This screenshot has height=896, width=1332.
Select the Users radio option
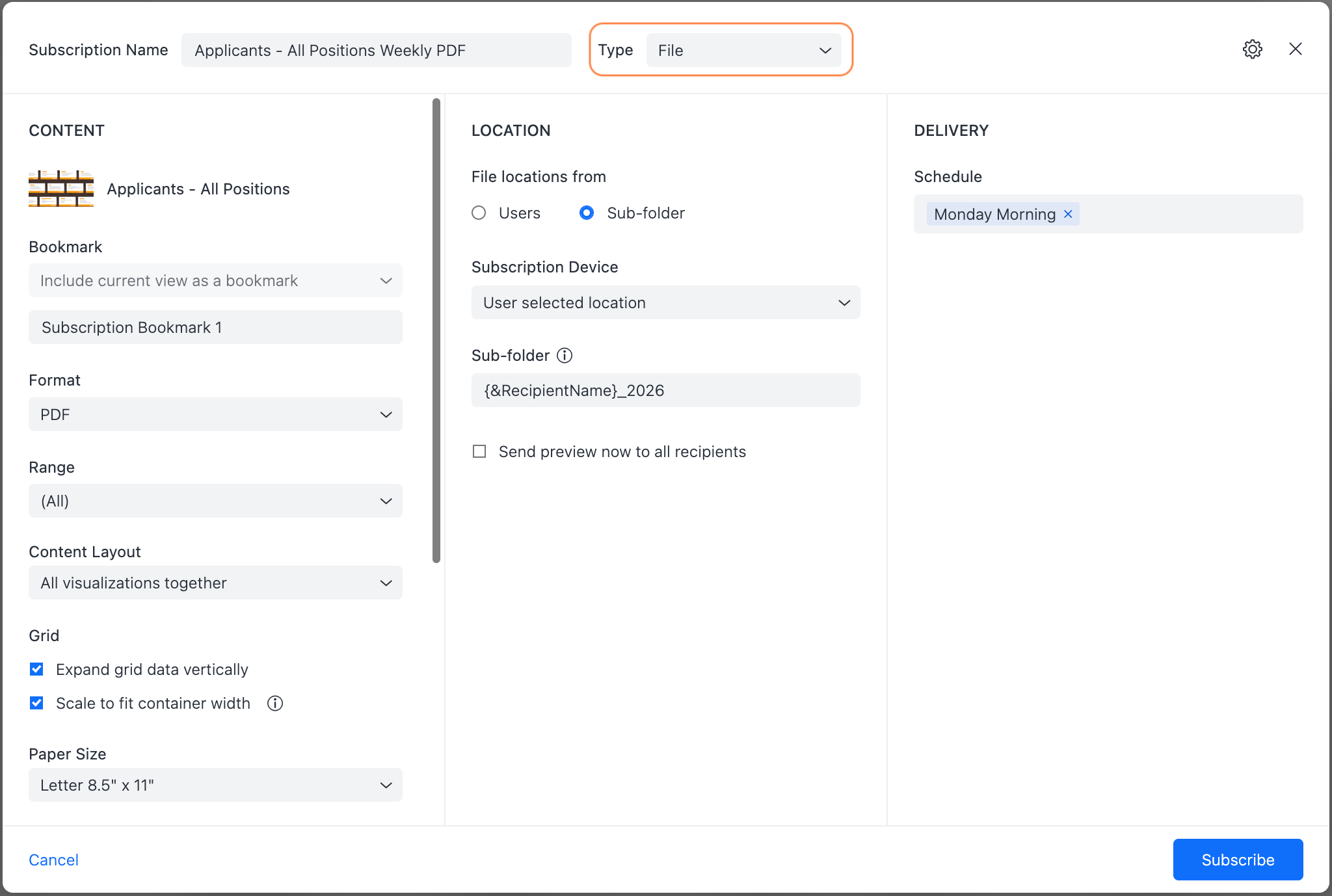click(479, 213)
